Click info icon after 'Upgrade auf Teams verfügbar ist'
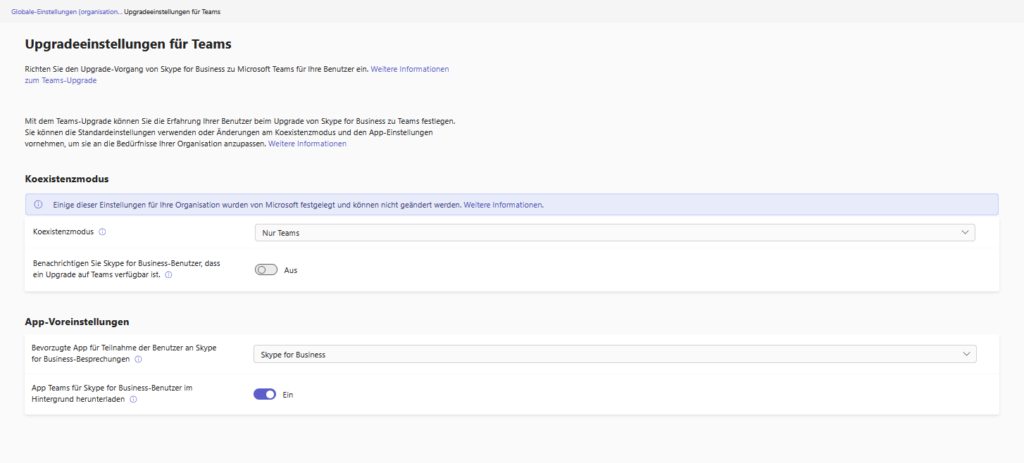This screenshot has height=463, width=1024. pos(168,274)
